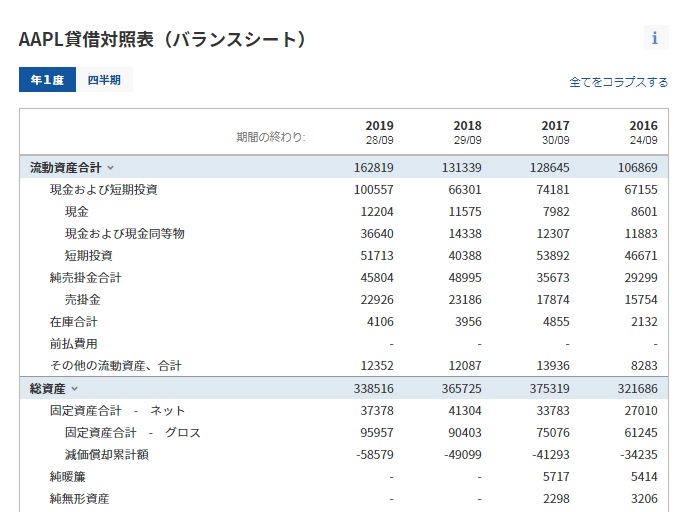
Task: Click the その他の流動資産、合計 row label
Action: click(116, 366)
